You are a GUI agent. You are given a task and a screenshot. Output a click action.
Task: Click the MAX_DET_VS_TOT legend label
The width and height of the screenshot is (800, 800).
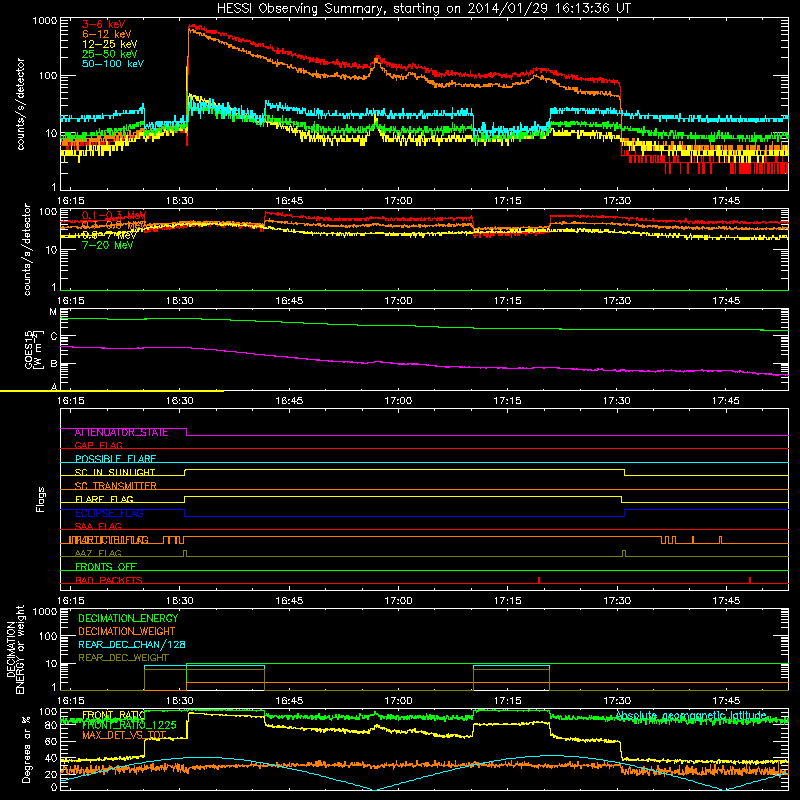(124, 735)
